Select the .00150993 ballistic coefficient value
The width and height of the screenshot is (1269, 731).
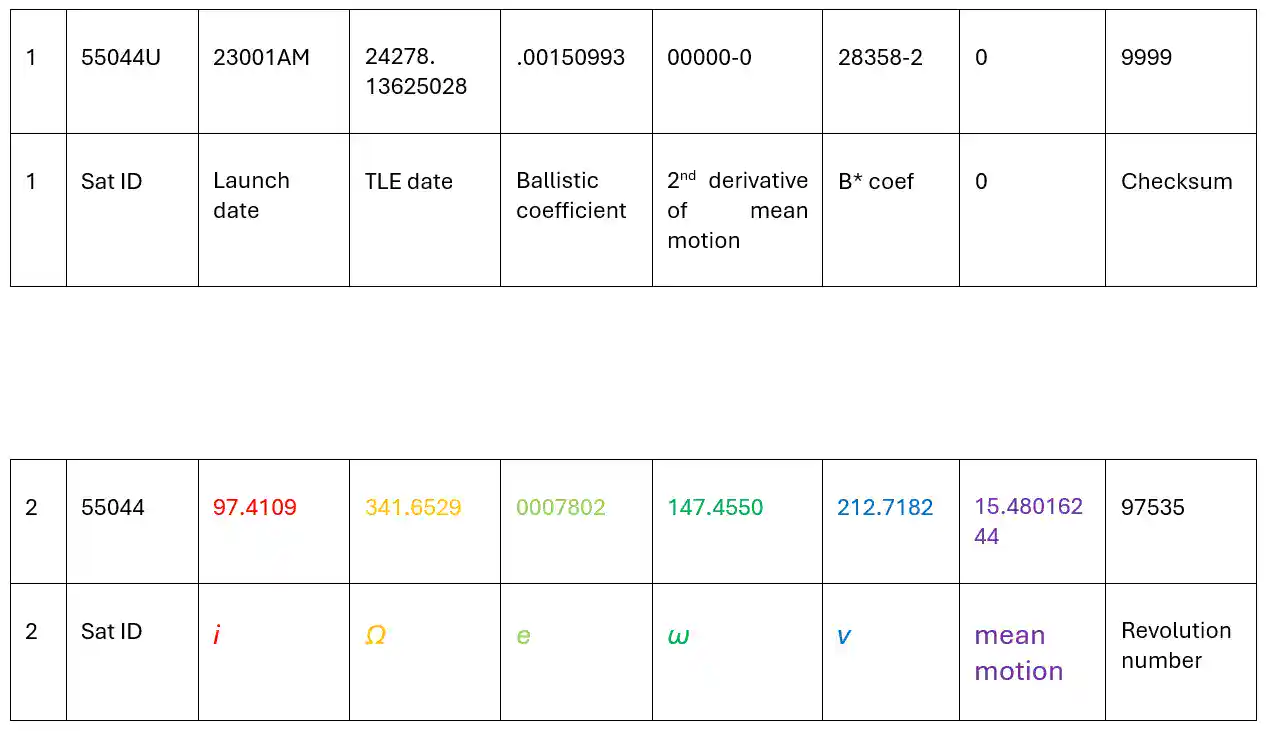point(571,58)
